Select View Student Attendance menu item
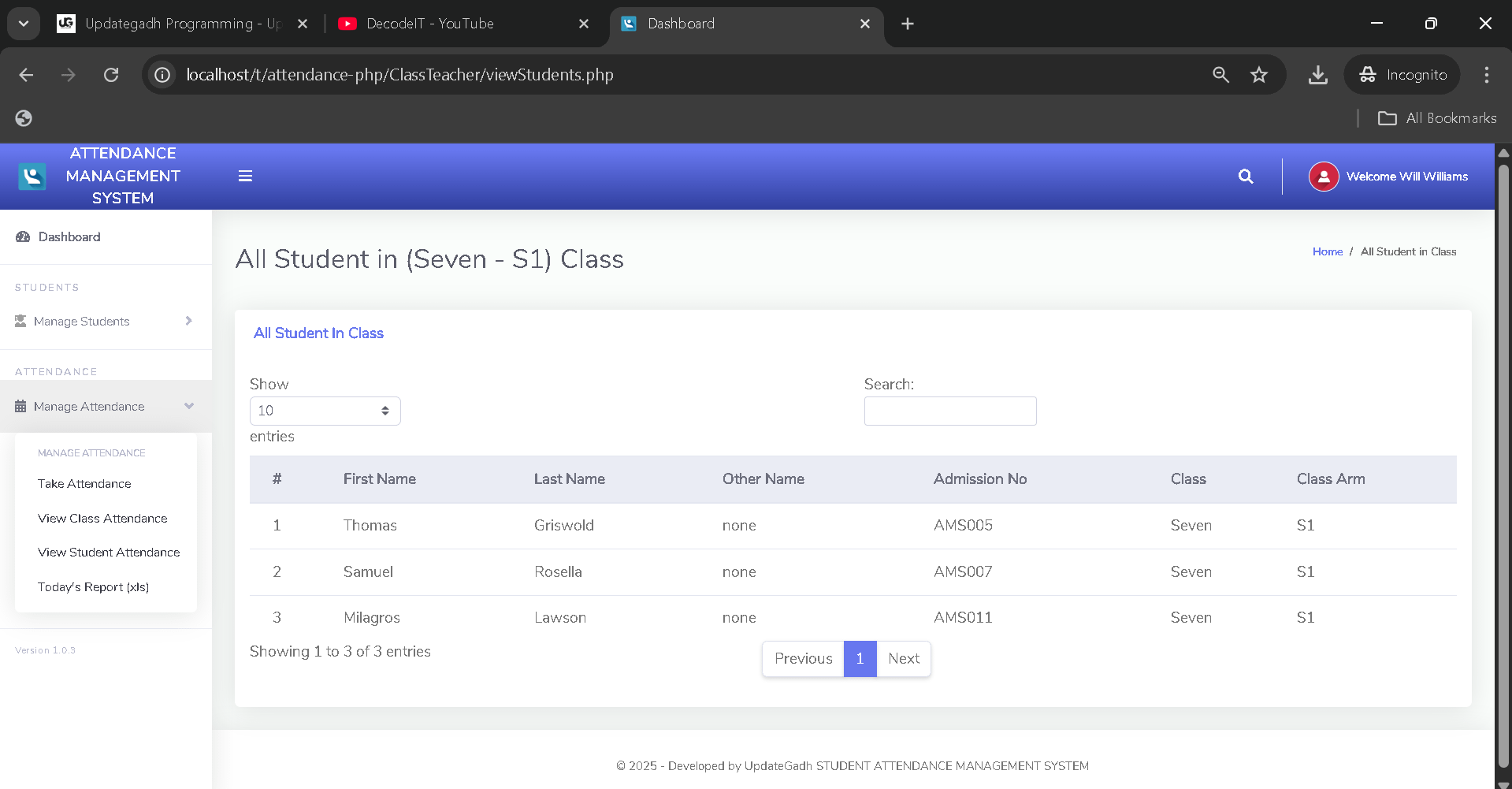The height and width of the screenshot is (789, 1512). [109, 552]
